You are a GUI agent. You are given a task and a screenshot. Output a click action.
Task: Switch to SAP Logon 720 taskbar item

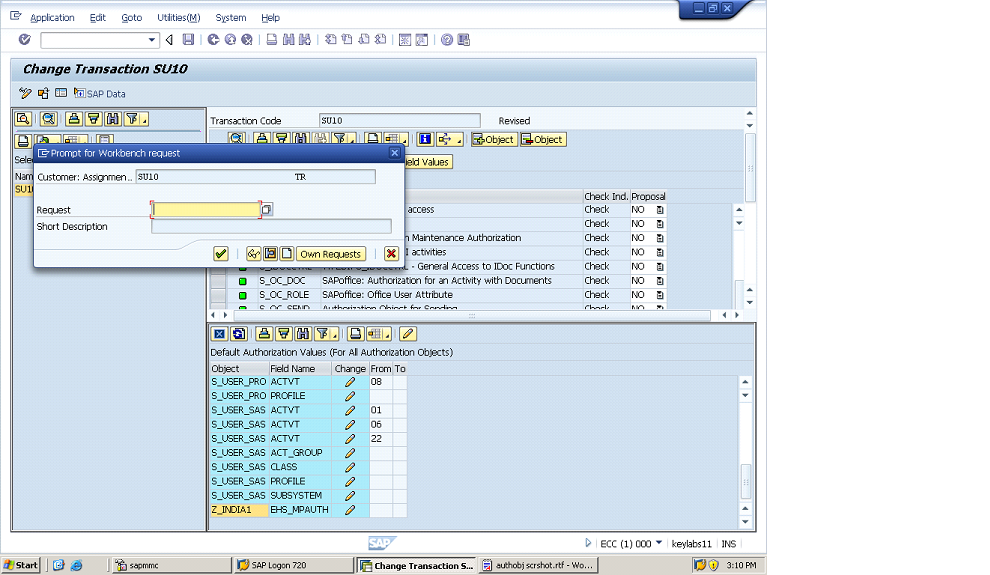click(x=294, y=565)
